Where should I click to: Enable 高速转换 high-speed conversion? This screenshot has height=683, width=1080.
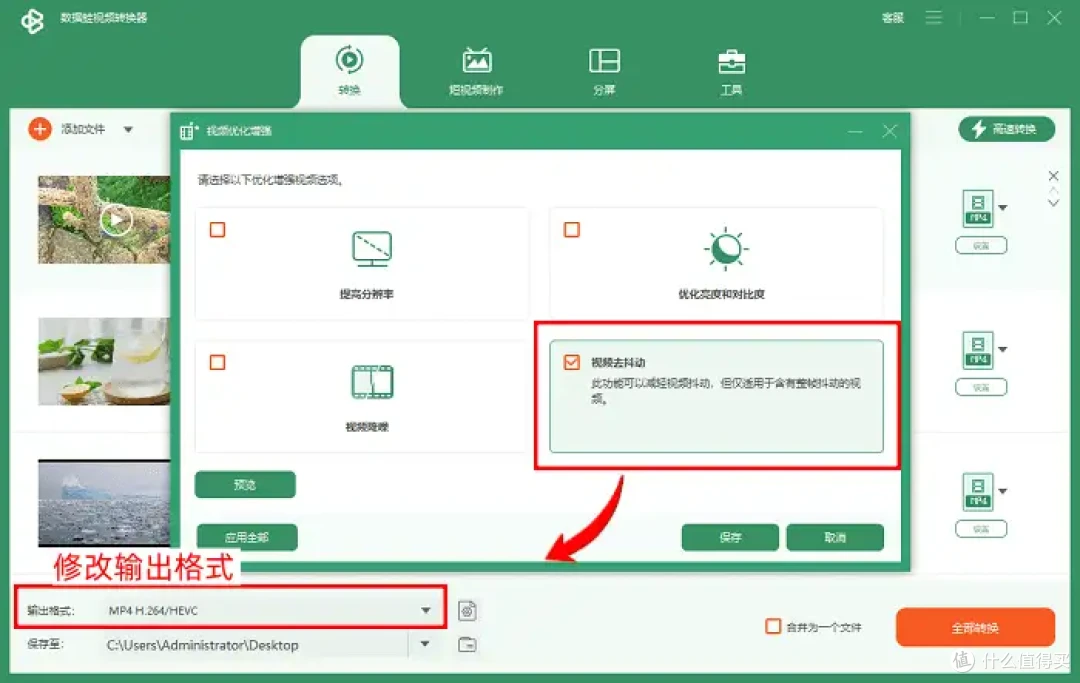point(1006,129)
